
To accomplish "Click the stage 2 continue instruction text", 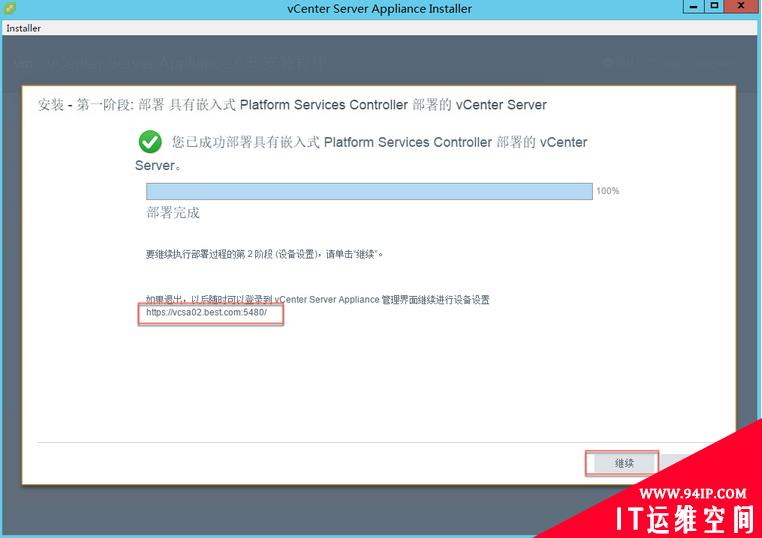I will pyautogui.click(x=264, y=254).
